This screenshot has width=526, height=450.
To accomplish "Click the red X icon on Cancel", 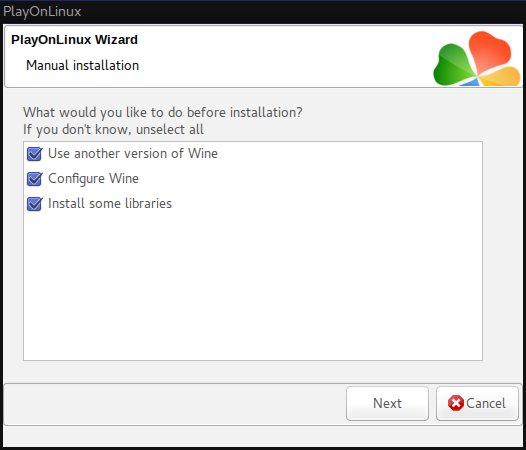I will pyautogui.click(x=456, y=403).
